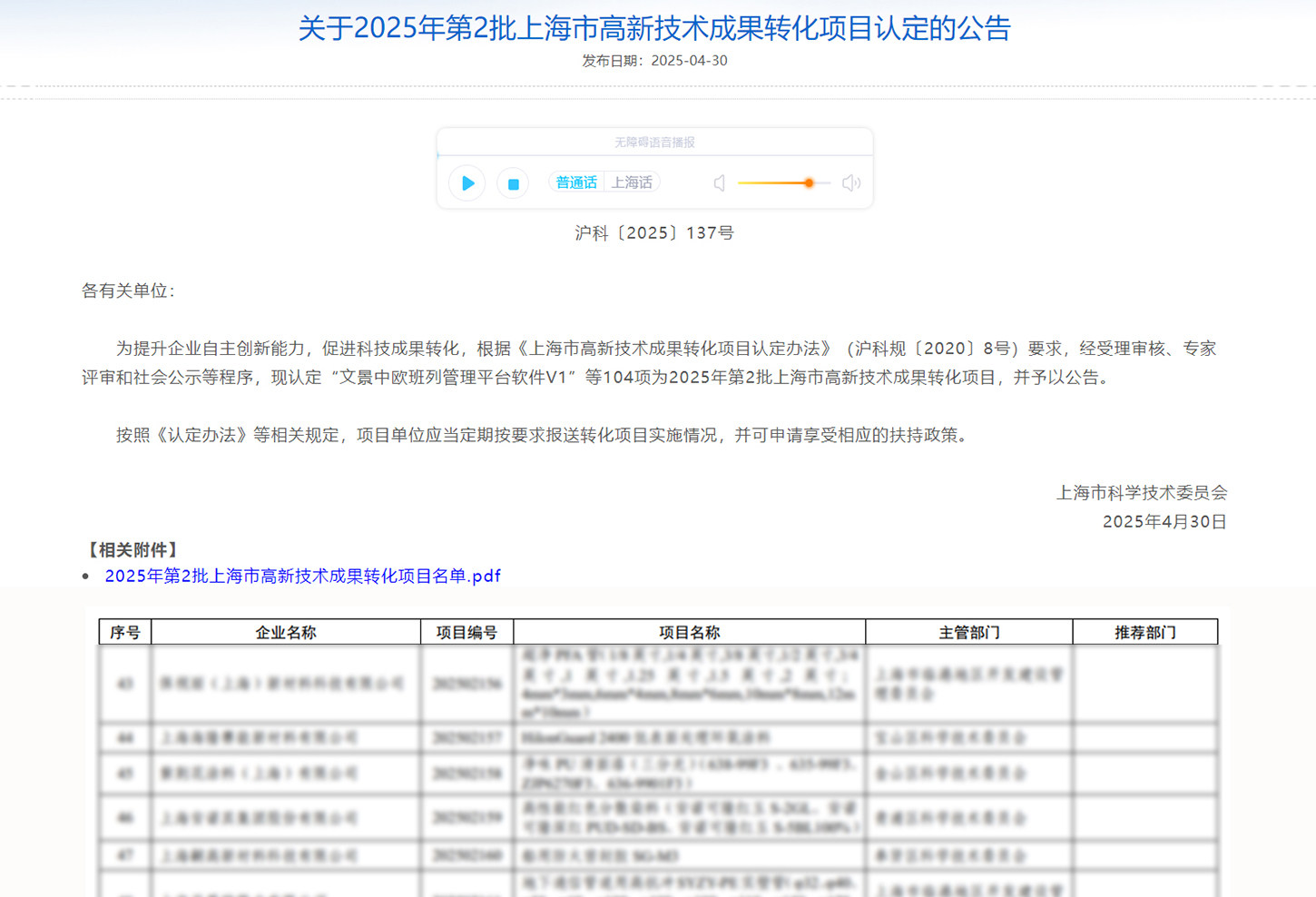Switch narration language to 上海话

coord(632,182)
